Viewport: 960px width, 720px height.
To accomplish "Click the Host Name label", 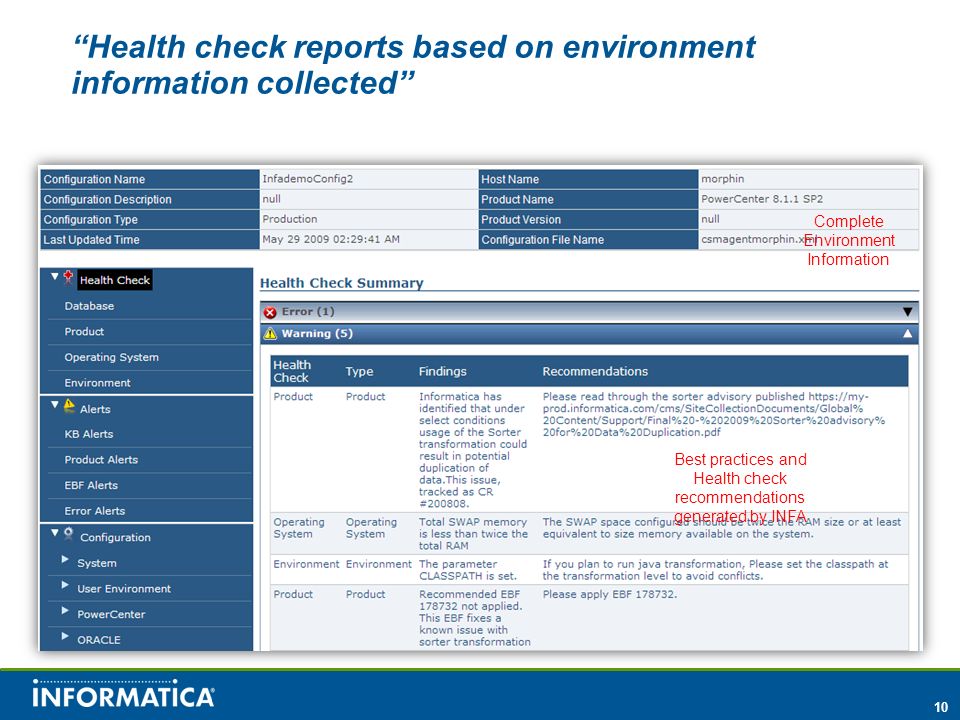I will [x=510, y=179].
